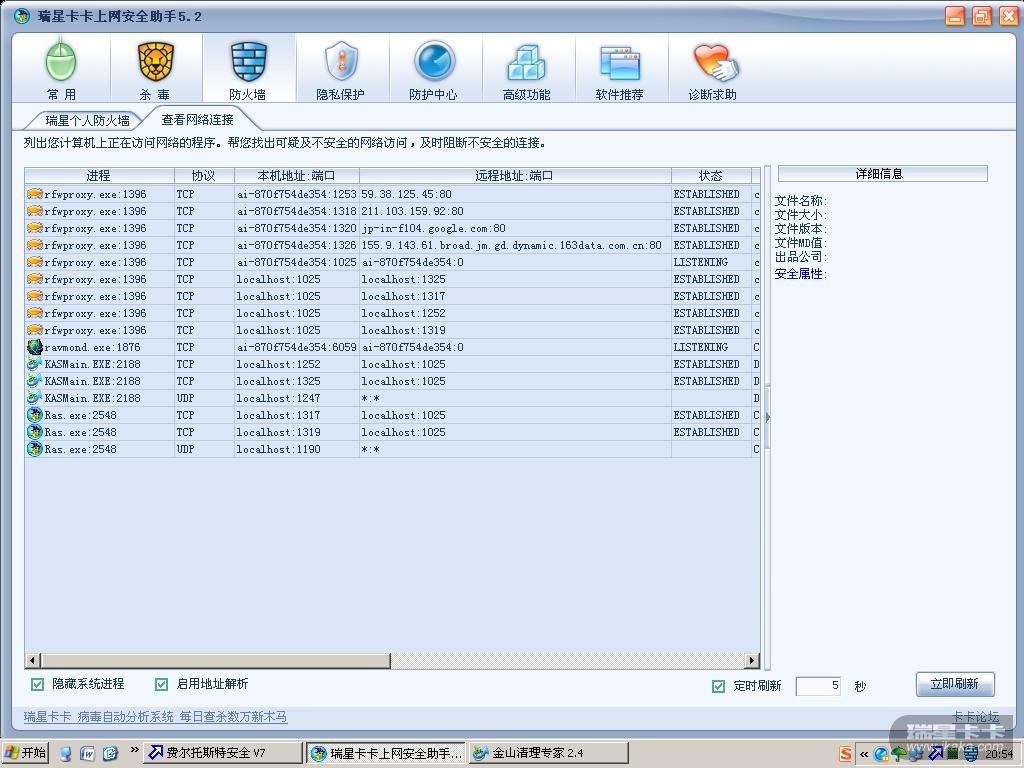This screenshot has height=768, width=1024.
Task: Select the 查看网络连接 tab
Action: [x=197, y=120]
